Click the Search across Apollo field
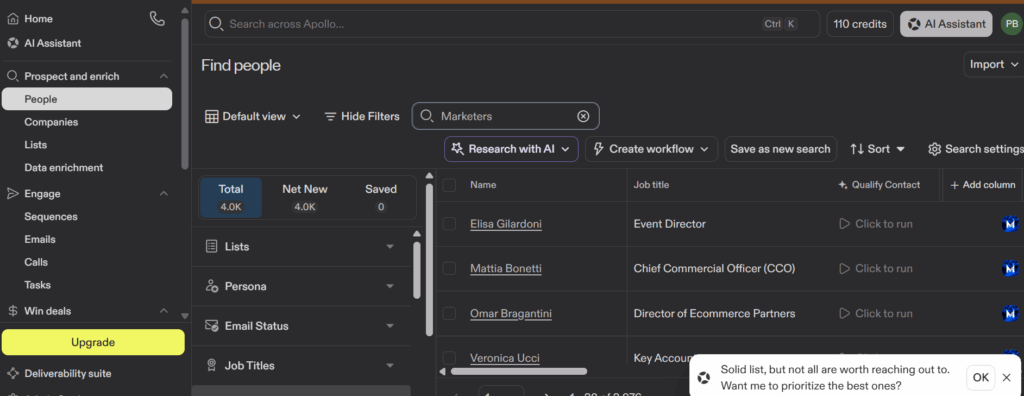 (512, 24)
